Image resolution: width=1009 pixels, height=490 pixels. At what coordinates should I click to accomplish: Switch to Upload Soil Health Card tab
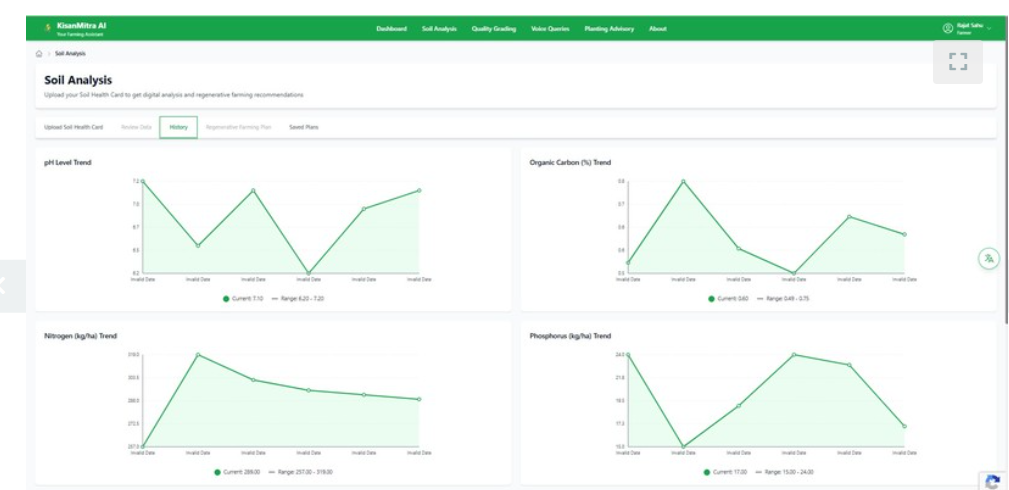point(73,127)
